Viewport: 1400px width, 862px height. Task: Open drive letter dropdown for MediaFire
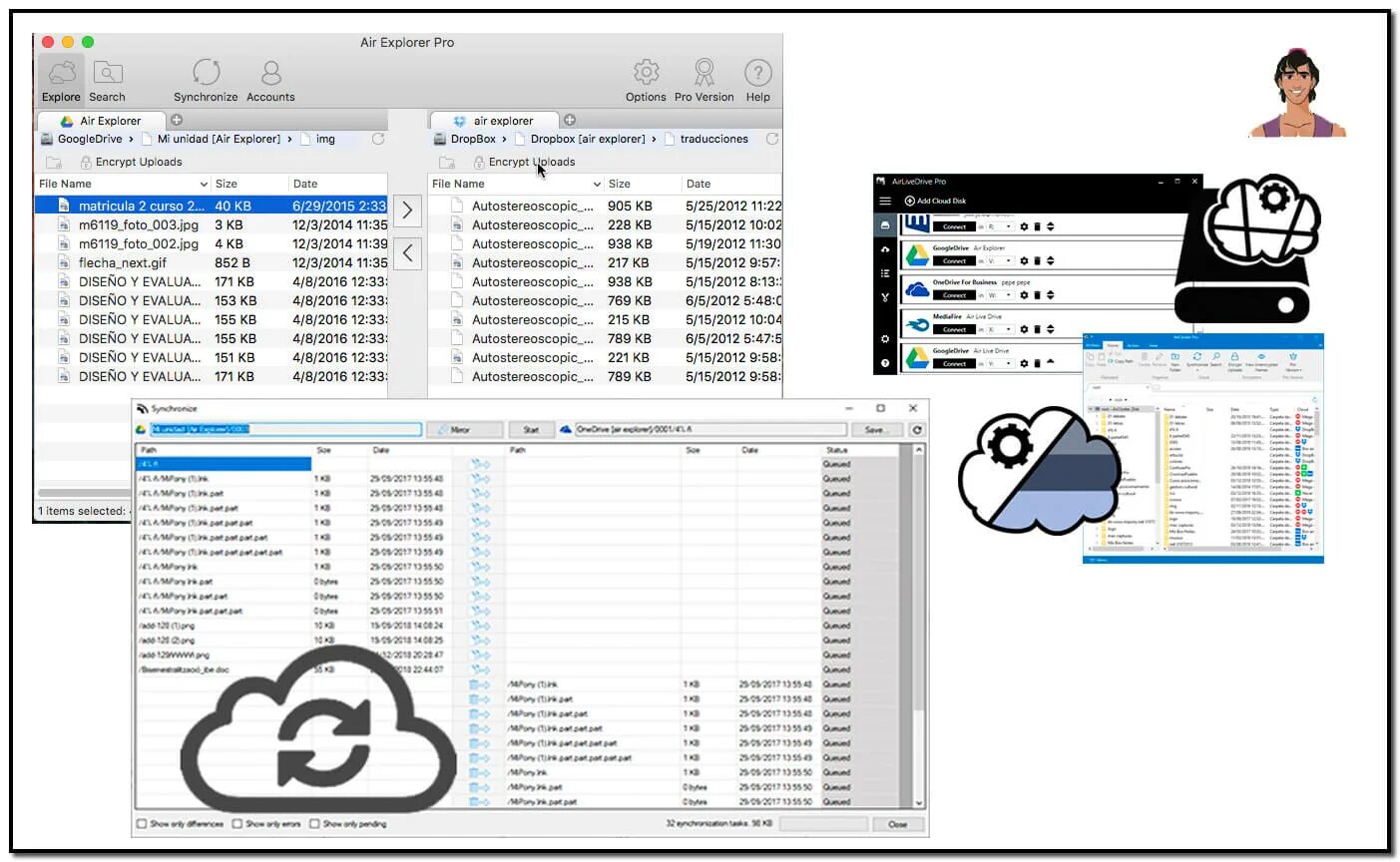[x=1000, y=329]
